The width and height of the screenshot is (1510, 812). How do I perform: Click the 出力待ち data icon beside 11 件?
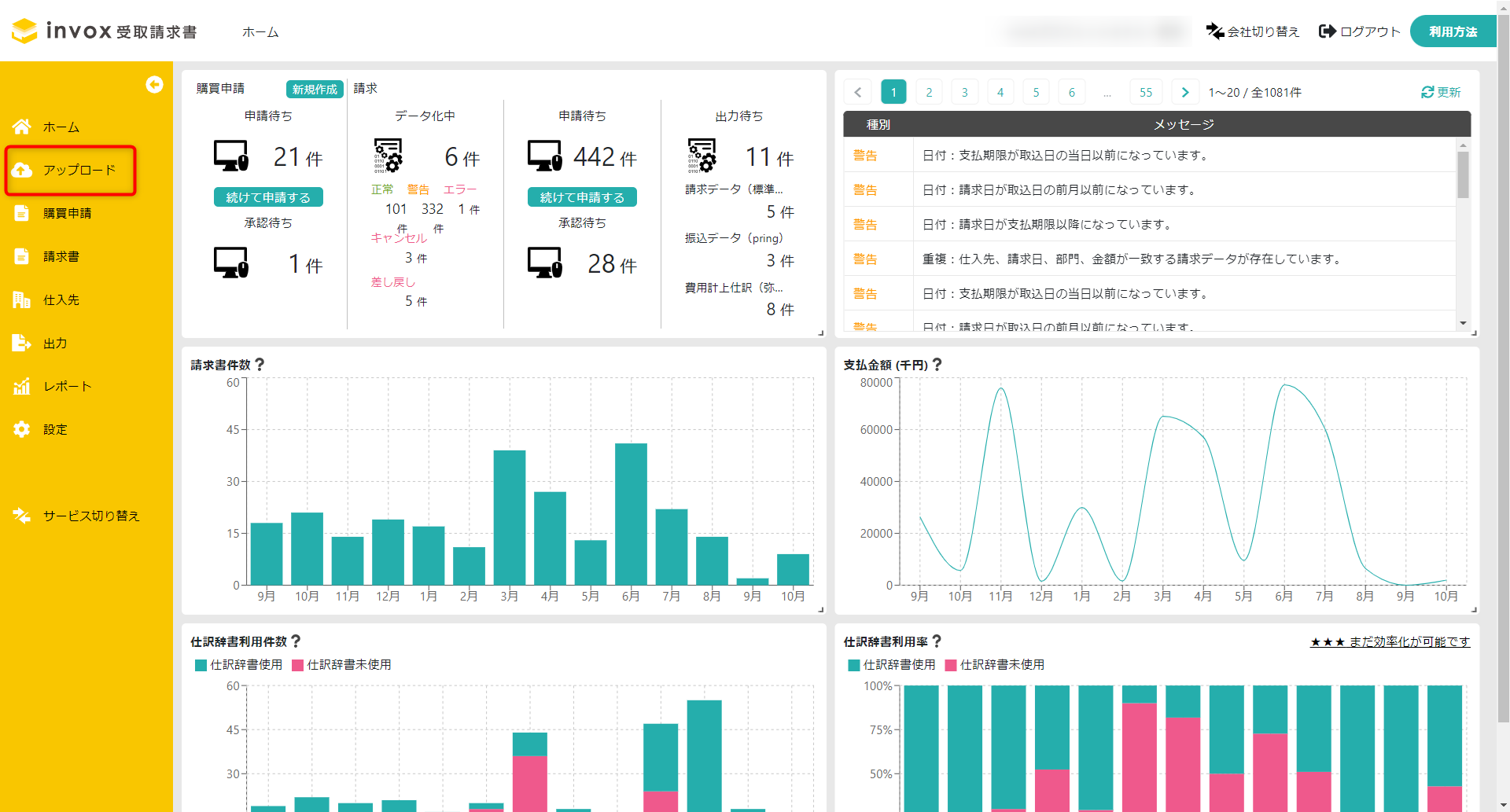pyautogui.click(x=702, y=156)
